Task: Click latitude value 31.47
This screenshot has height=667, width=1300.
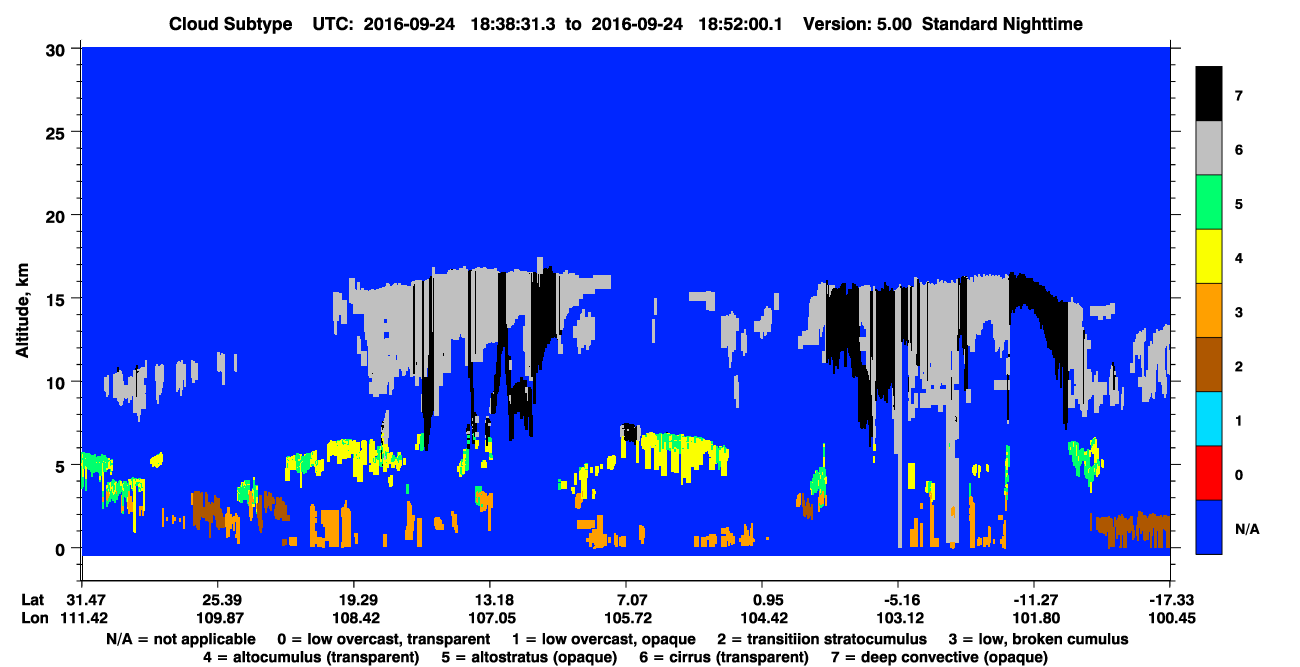Action: click(81, 600)
